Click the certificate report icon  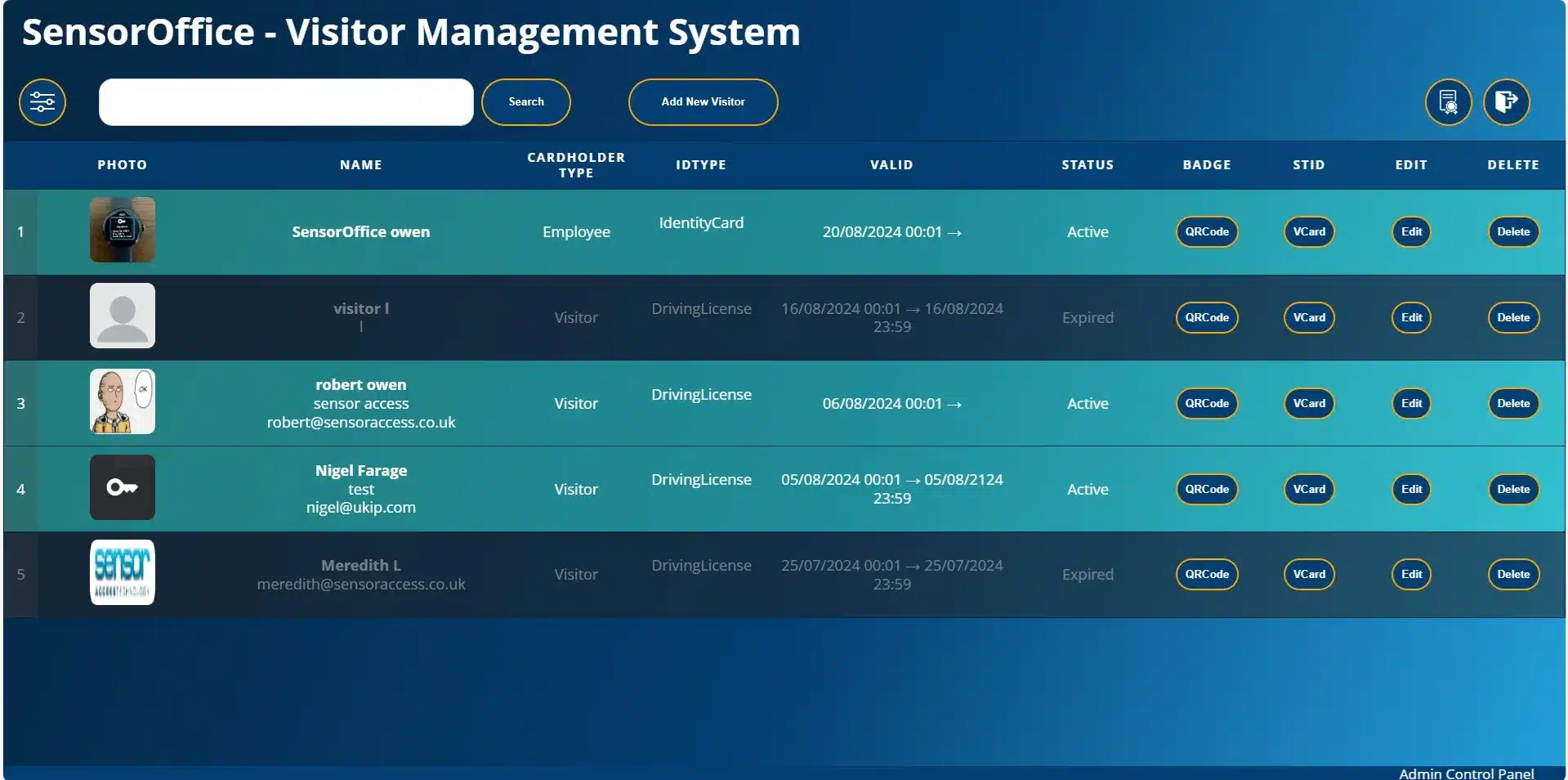click(x=1448, y=102)
